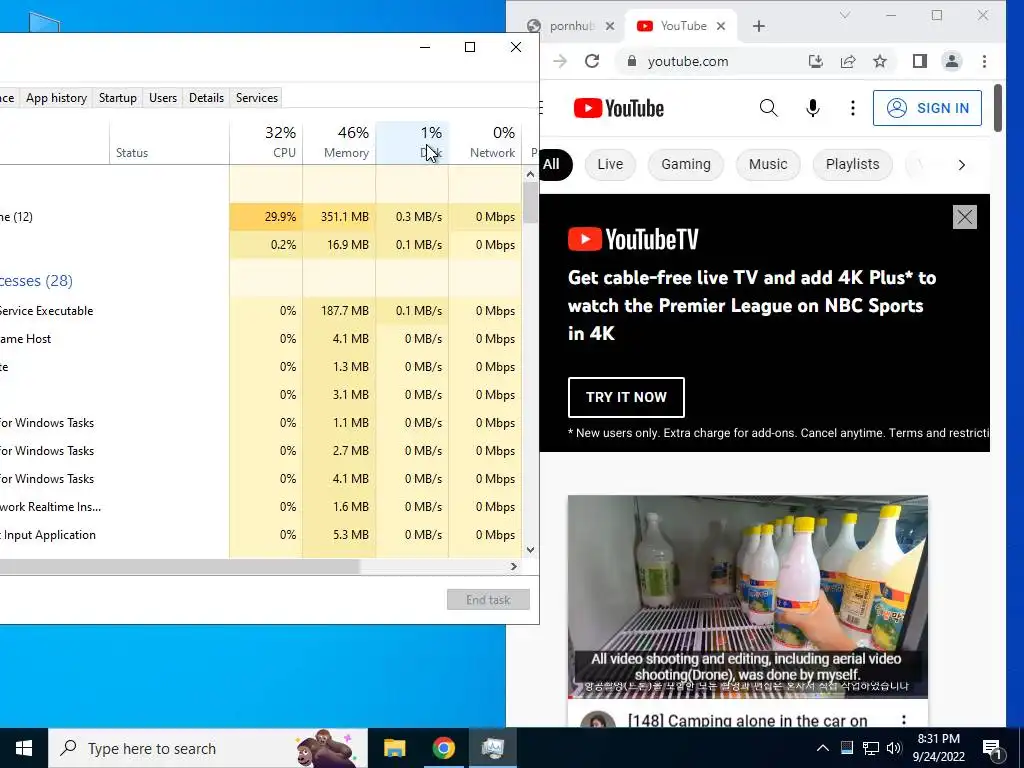Image resolution: width=1024 pixels, height=768 pixels.
Task: Select the row with 1.6 MB memory
Action: click(x=261, y=507)
